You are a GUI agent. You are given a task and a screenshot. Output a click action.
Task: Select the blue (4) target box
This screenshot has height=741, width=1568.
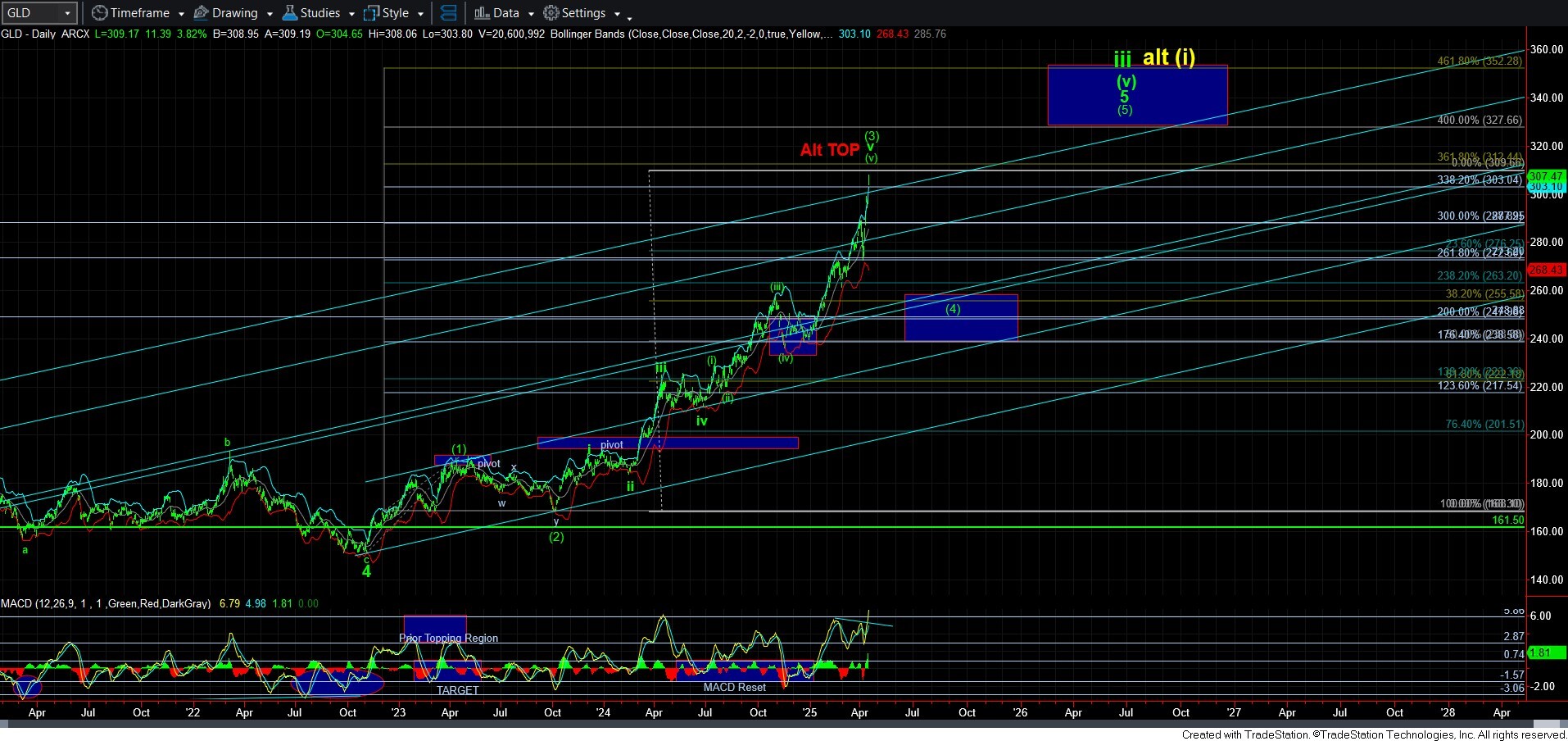coord(961,317)
